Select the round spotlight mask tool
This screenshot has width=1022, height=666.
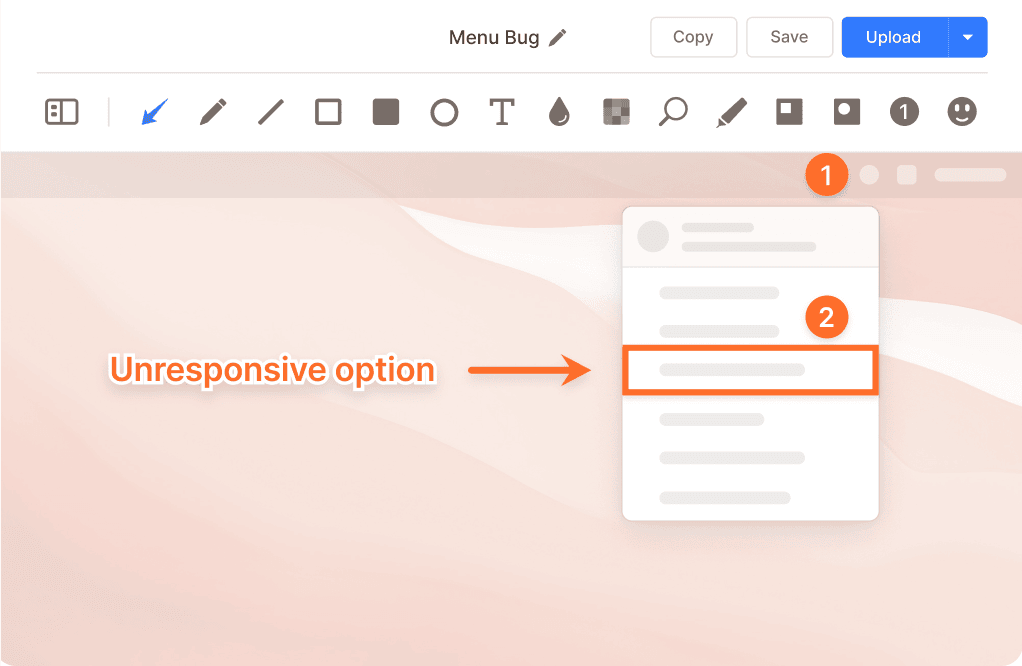[847, 112]
